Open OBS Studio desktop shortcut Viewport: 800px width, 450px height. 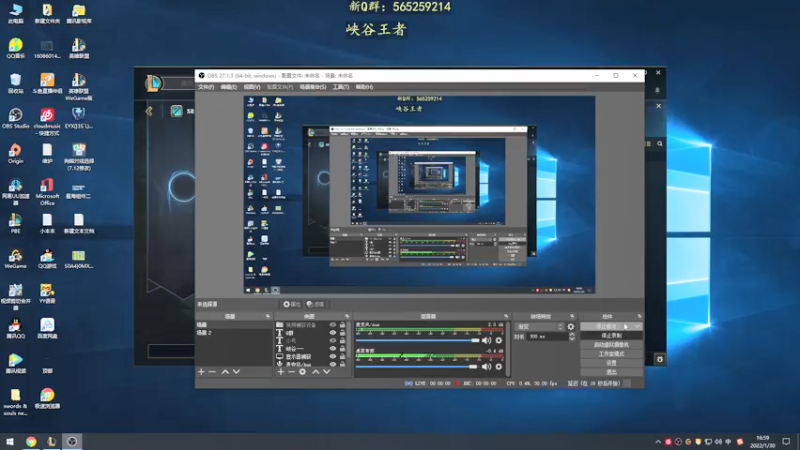pyautogui.click(x=15, y=119)
